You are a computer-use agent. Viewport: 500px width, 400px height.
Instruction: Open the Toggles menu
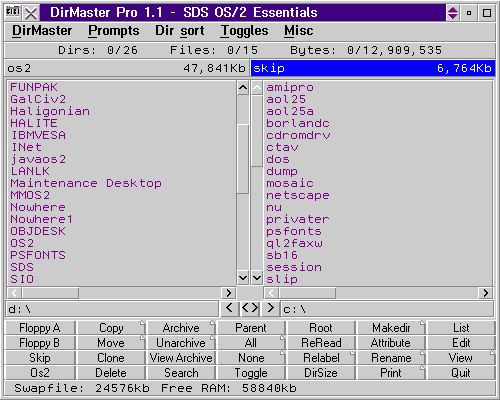[244, 31]
